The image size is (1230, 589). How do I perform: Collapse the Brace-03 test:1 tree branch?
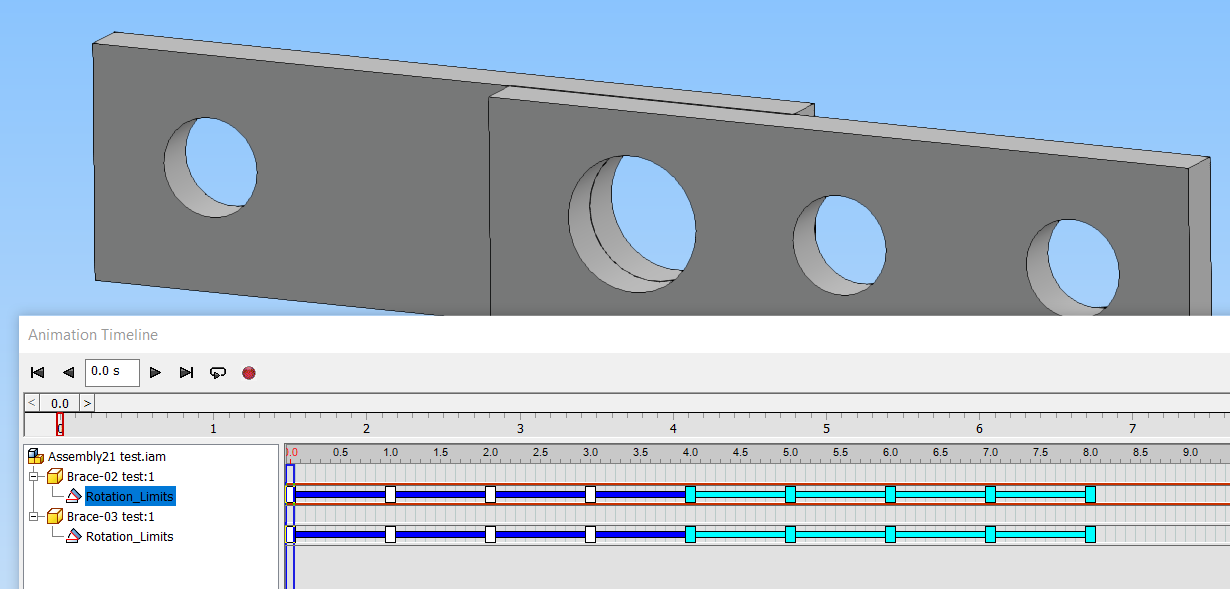pos(33,516)
